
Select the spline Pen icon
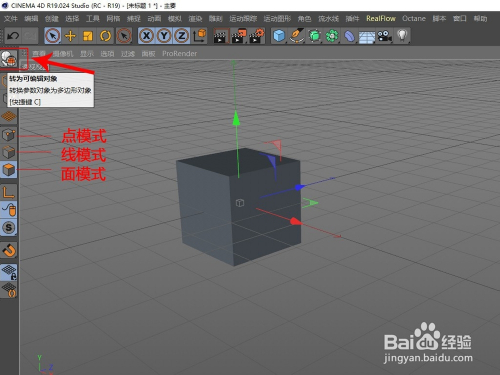296,36
